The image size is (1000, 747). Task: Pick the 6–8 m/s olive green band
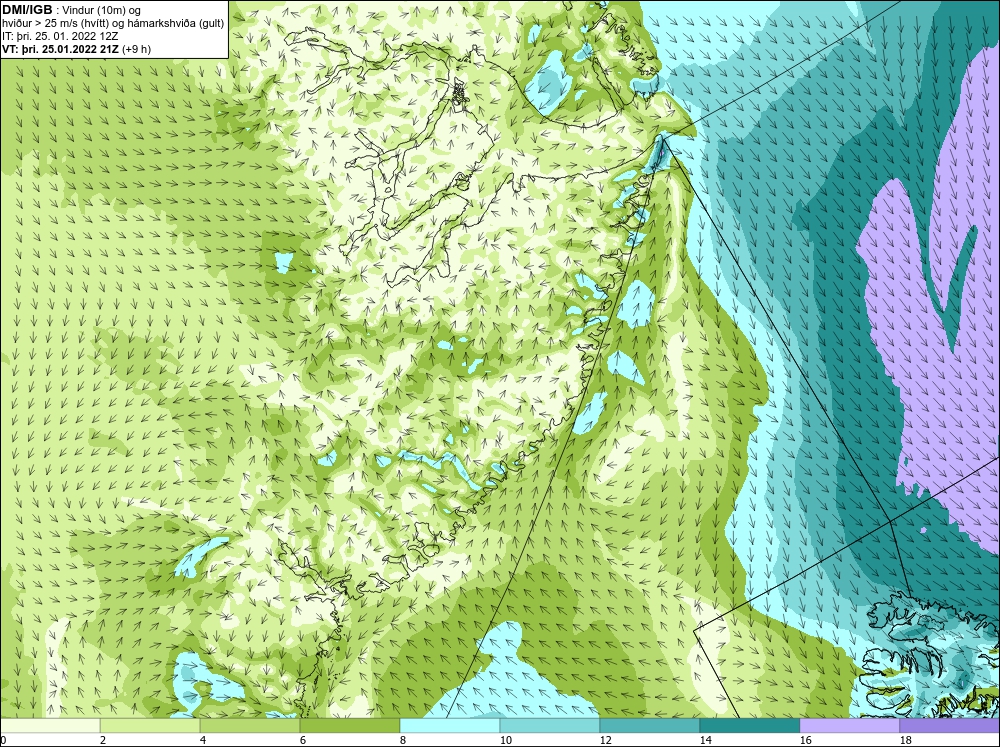tap(350, 725)
